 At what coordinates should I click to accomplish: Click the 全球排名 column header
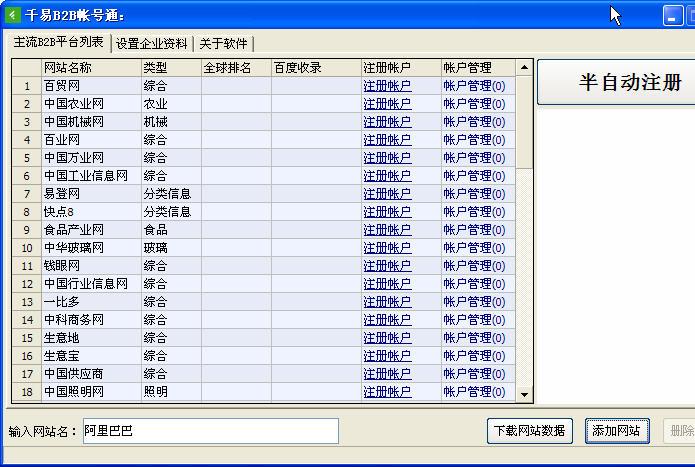click(236, 68)
